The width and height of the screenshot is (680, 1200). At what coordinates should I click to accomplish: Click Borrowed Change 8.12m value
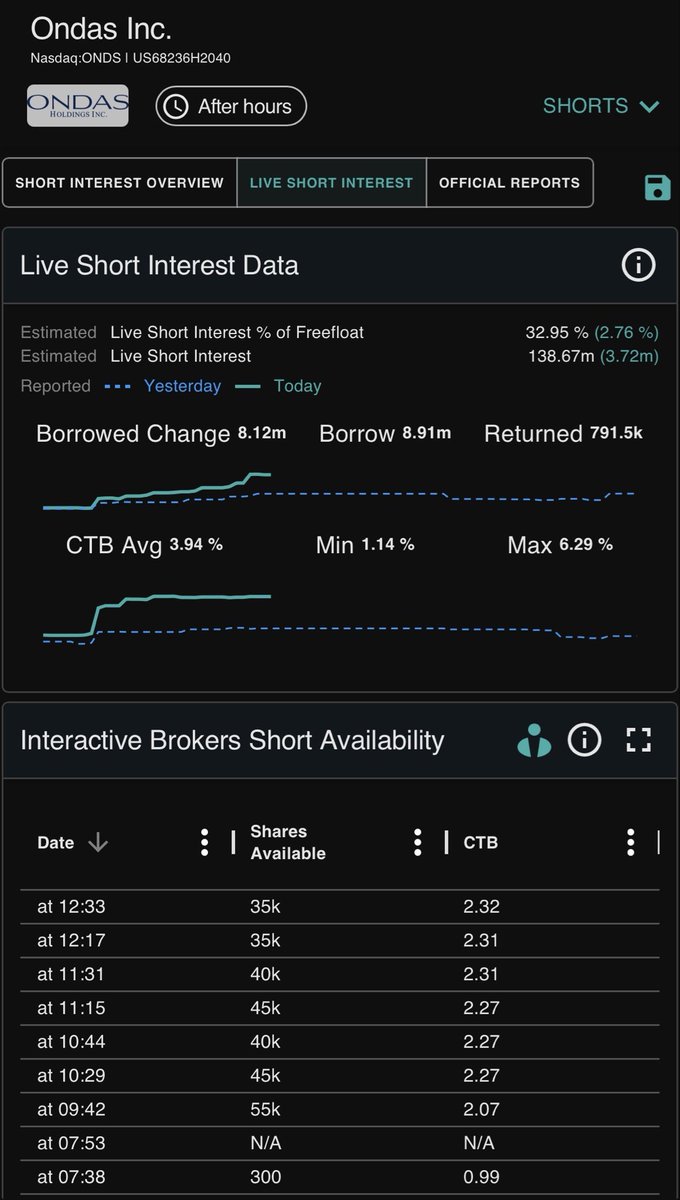[x=263, y=433]
